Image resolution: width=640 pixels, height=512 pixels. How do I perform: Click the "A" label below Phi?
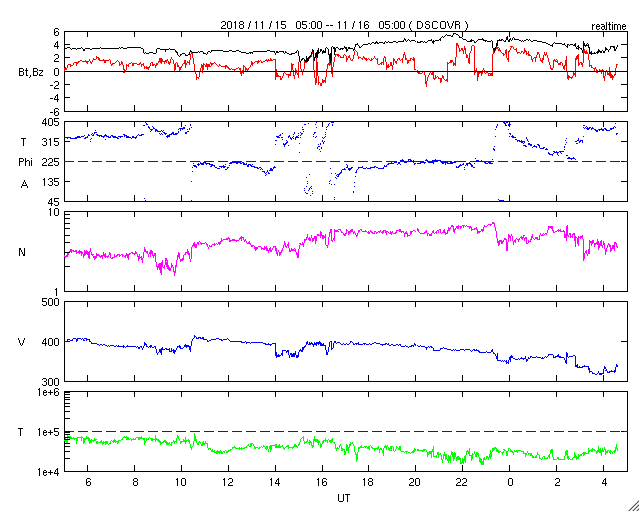(x=24, y=185)
